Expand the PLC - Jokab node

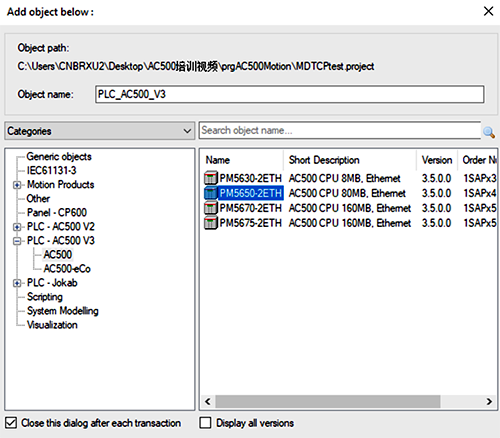coord(17,283)
